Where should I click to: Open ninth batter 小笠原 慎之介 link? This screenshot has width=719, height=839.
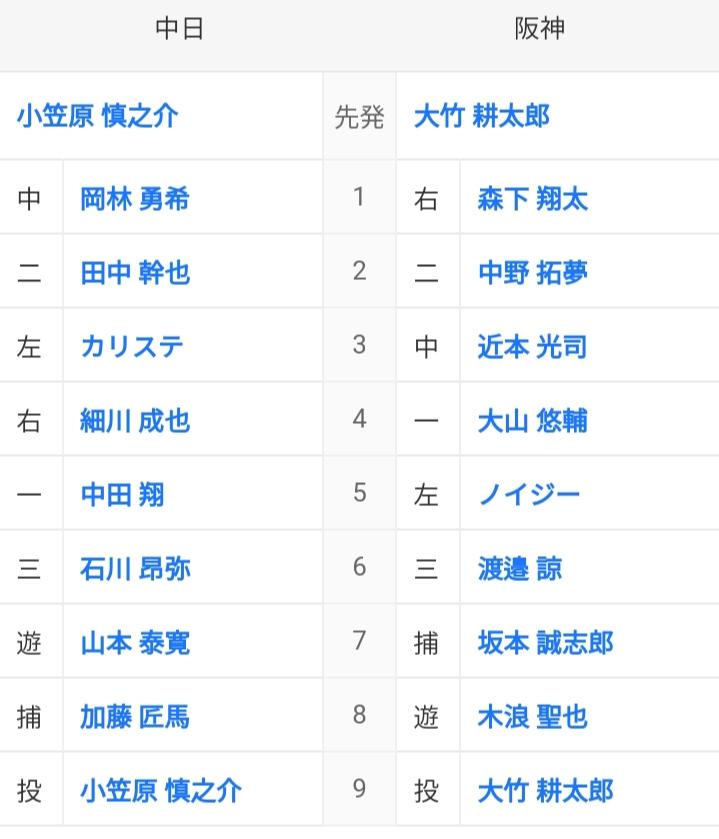[160, 791]
